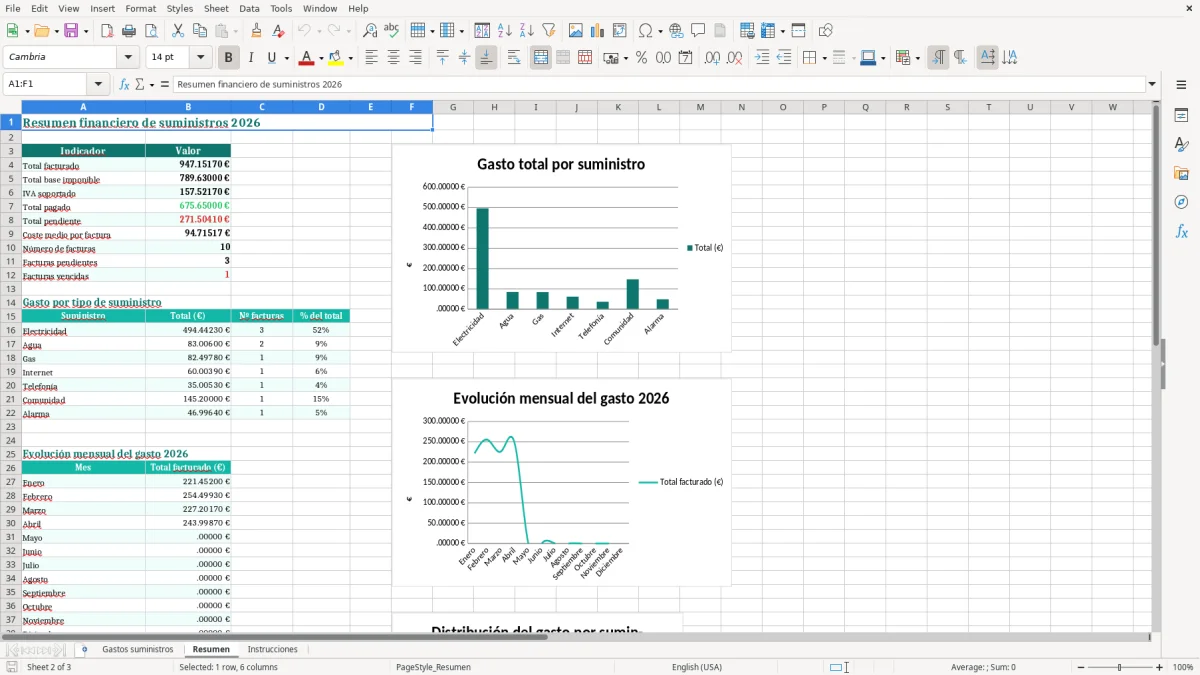Insert an image into the sheet

[575, 31]
